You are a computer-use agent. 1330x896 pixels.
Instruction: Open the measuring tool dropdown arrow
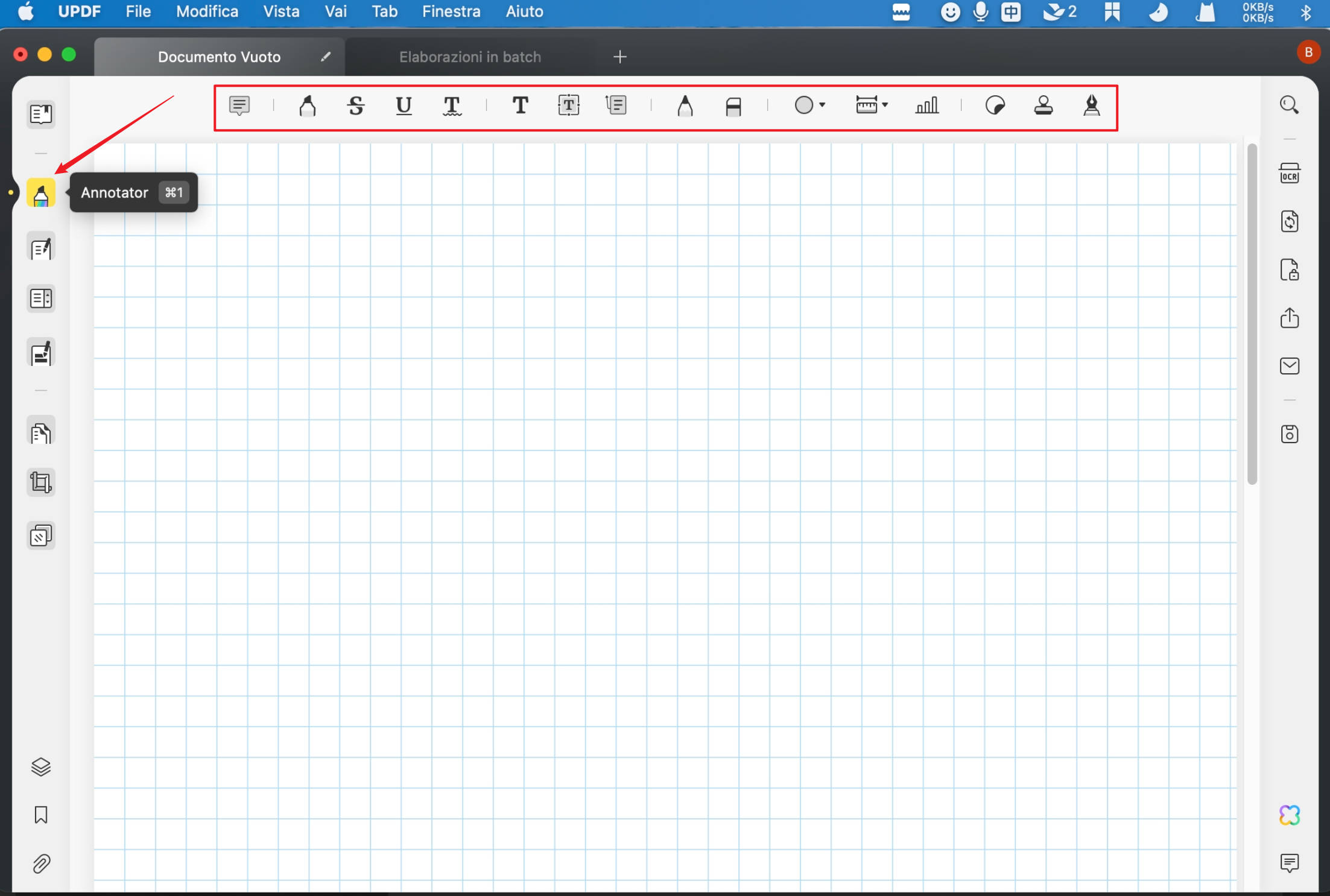pyautogui.click(x=885, y=106)
